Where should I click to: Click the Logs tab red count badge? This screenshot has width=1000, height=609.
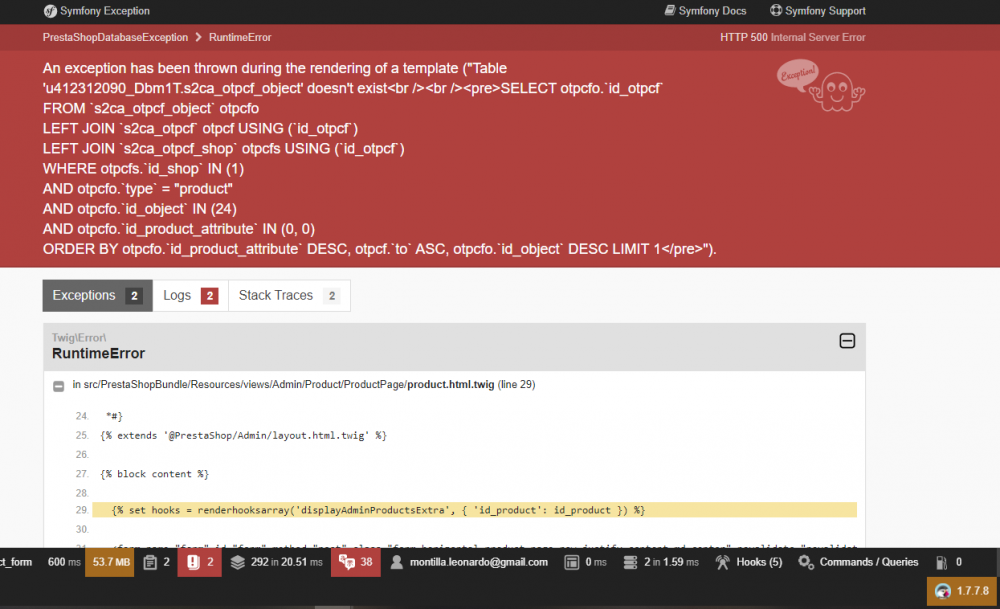[209, 296]
